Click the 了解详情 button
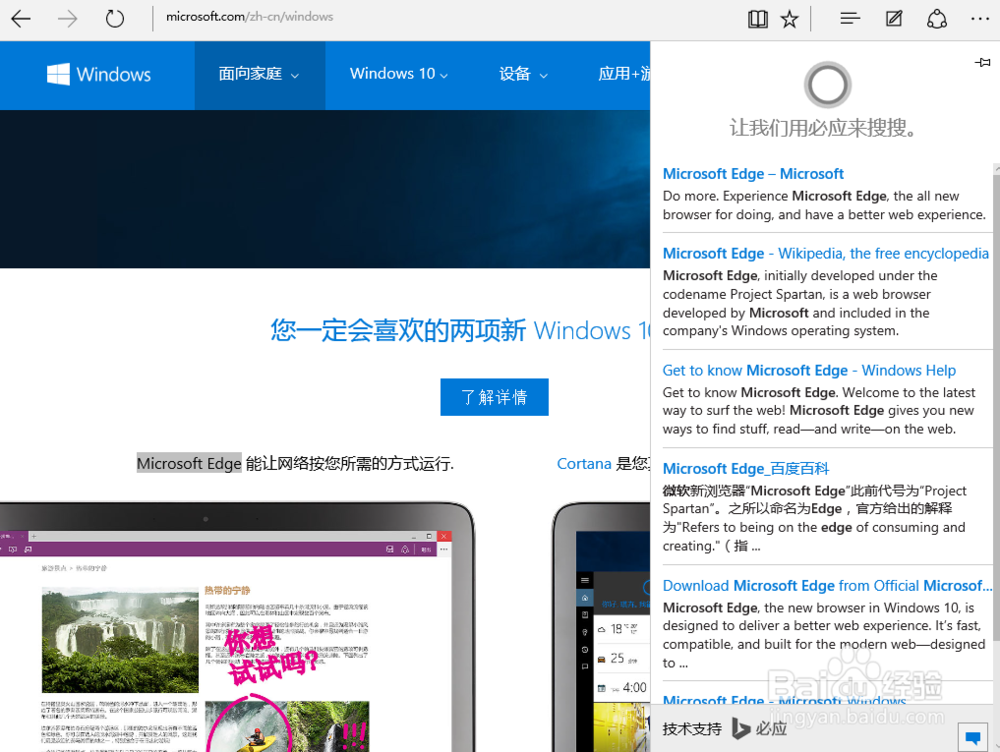This screenshot has height=752, width=1000. coord(494,397)
